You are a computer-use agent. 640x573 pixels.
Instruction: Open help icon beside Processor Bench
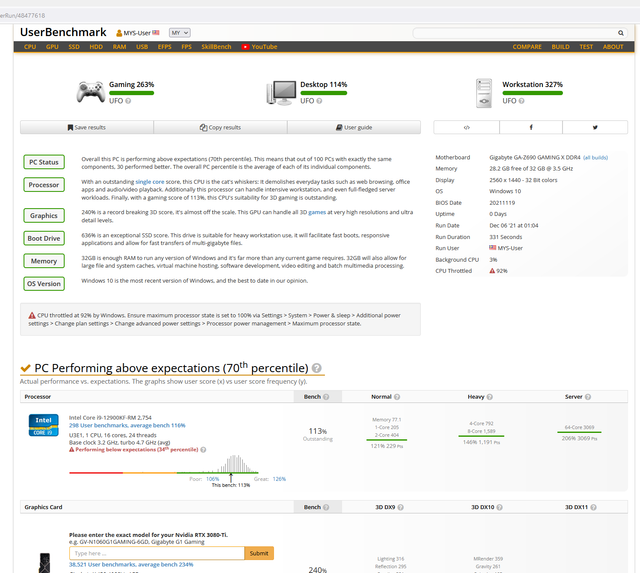tap(326, 397)
